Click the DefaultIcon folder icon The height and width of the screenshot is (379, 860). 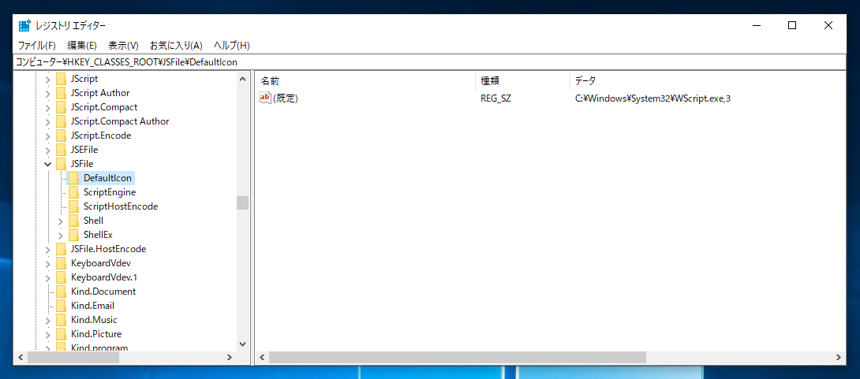pyautogui.click(x=74, y=178)
